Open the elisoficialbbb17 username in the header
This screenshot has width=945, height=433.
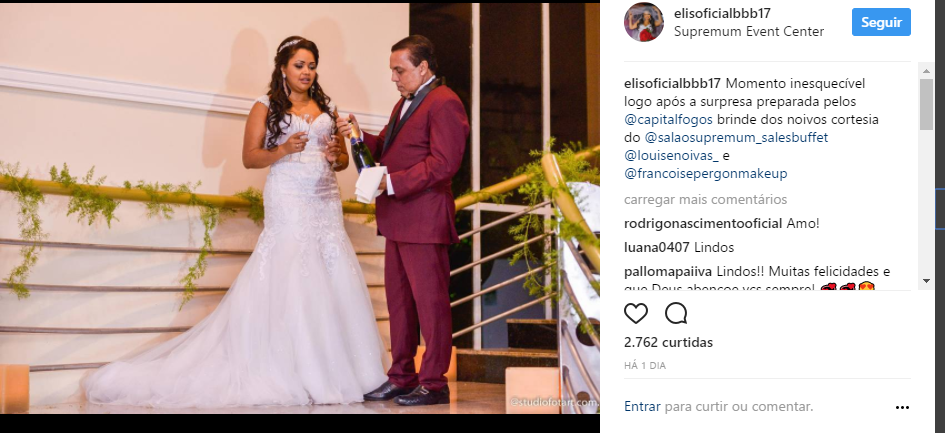coord(722,13)
